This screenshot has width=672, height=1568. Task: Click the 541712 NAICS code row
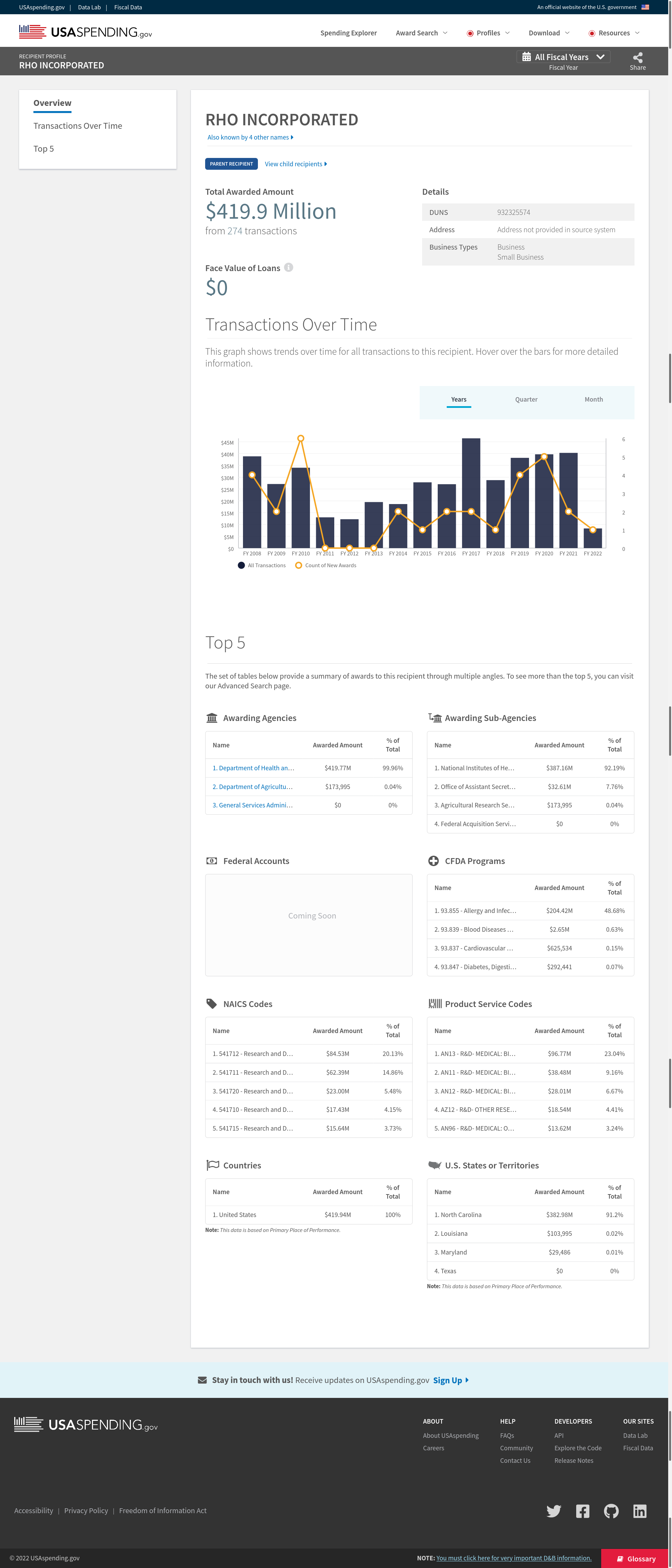click(x=309, y=1054)
